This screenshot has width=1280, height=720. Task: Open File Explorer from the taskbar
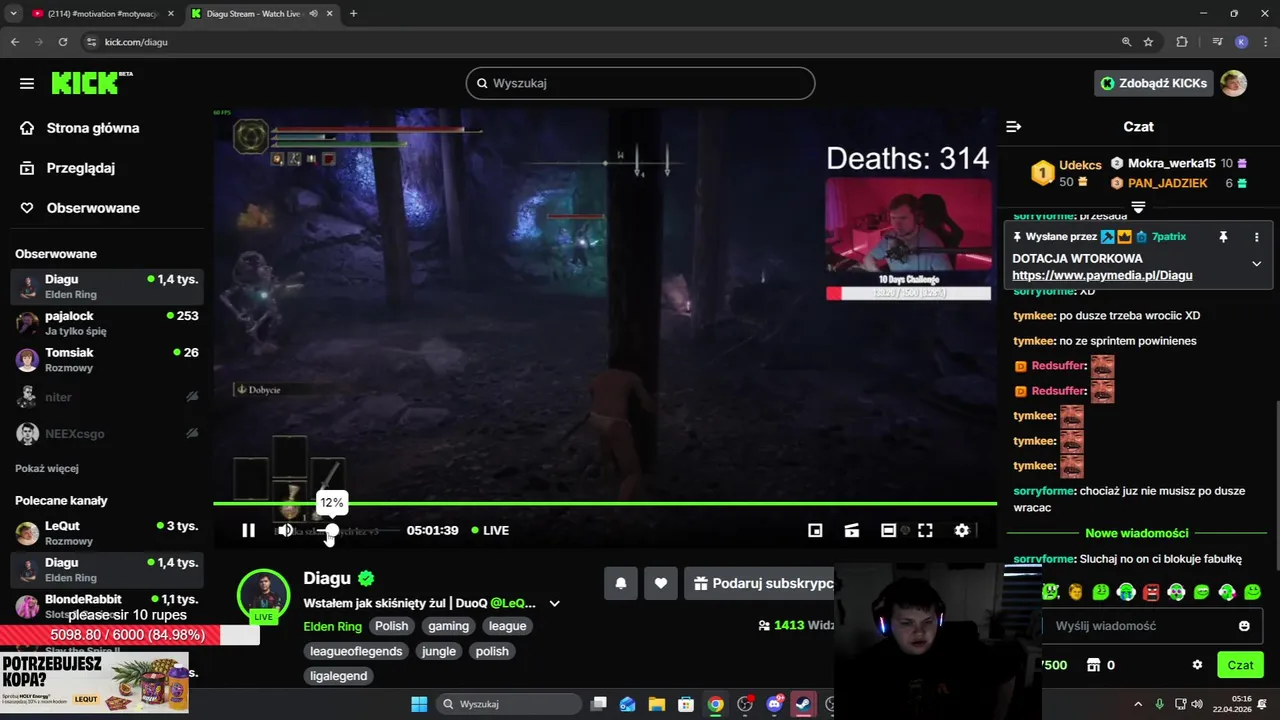tap(656, 704)
